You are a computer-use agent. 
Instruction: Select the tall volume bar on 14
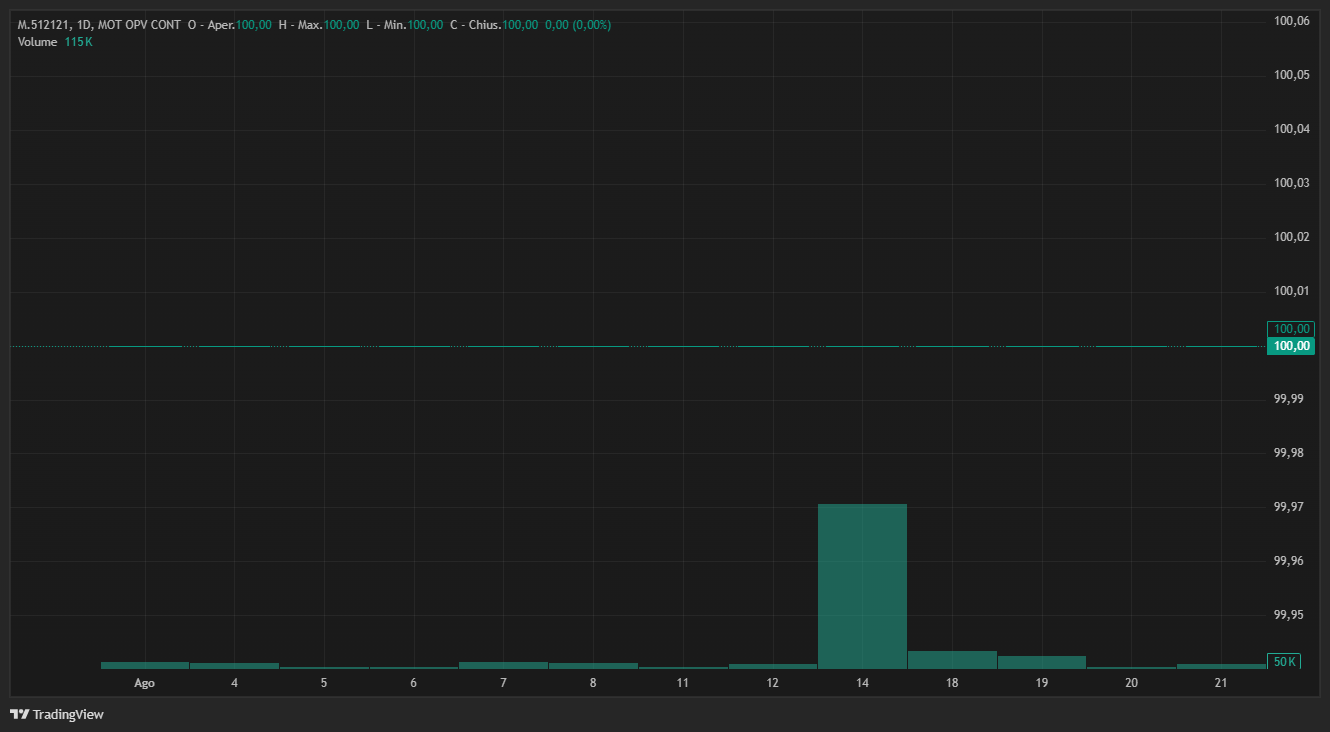[x=862, y=585]
